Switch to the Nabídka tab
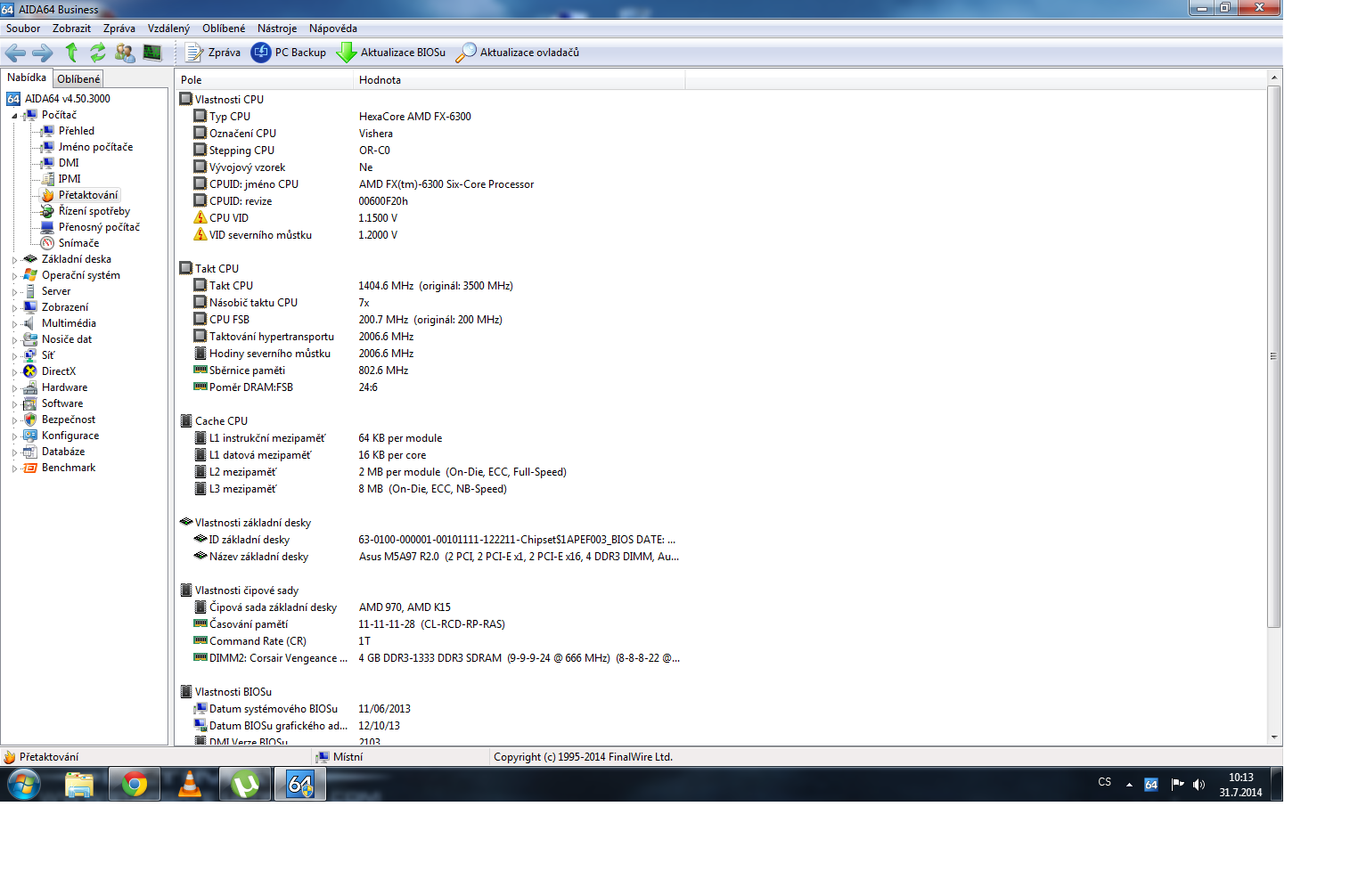This screenshot has width=1358, height=896. click(27, 77)
